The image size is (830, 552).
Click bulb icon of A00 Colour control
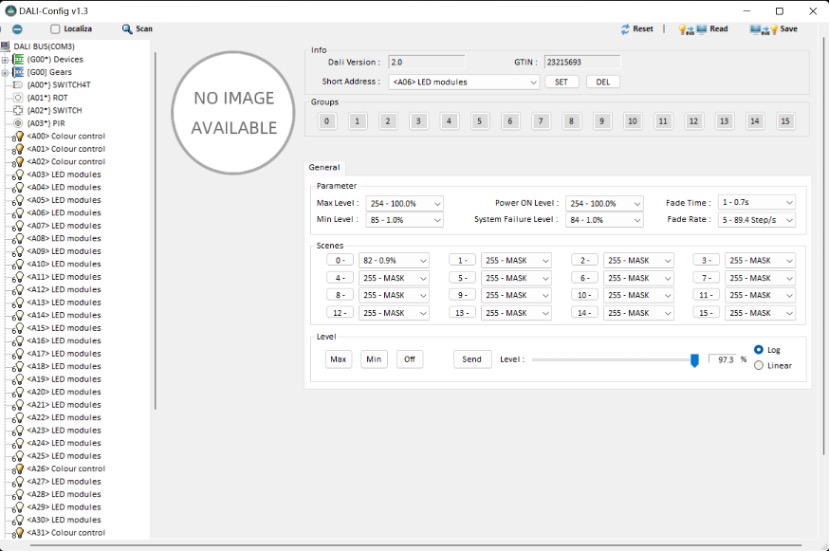click(19, 136)
